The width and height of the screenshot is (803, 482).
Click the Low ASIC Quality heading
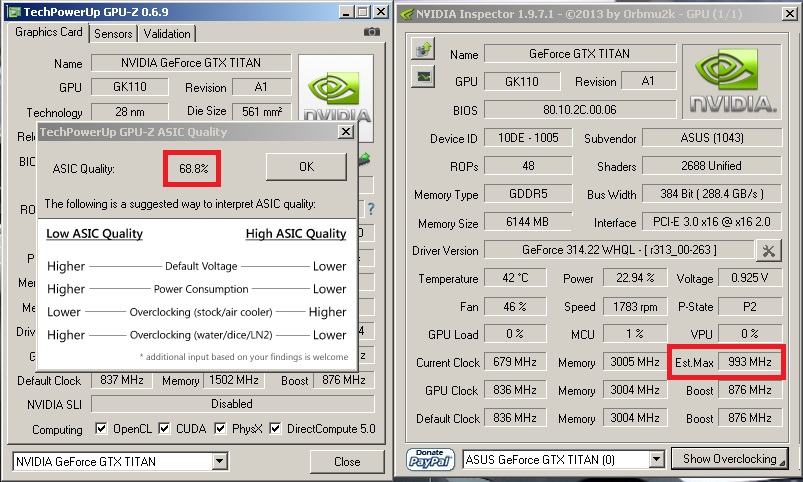[x=94, y=234]
